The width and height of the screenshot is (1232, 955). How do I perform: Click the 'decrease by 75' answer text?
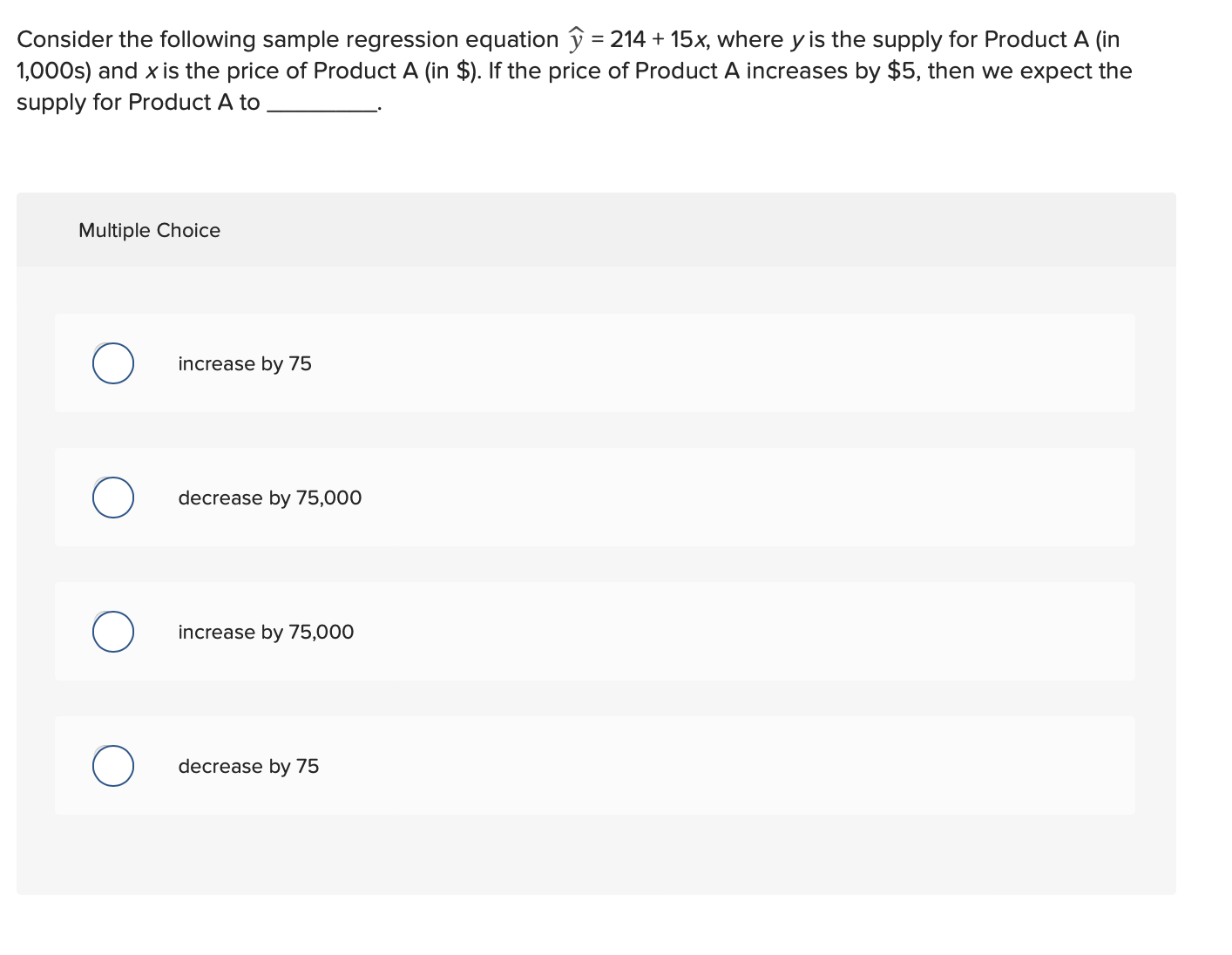pos(248,766)
